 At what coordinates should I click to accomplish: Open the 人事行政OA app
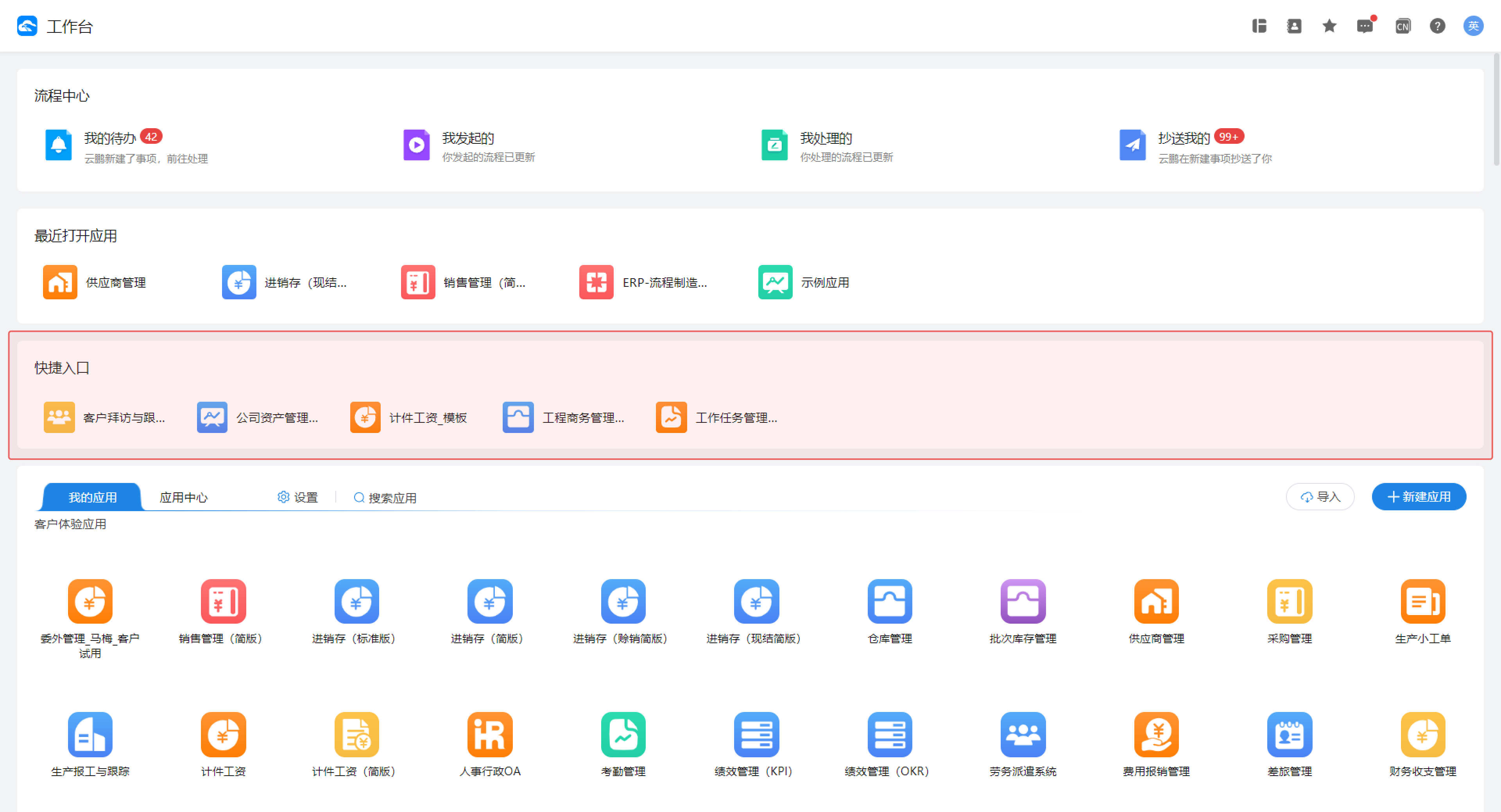pos(490,734)
